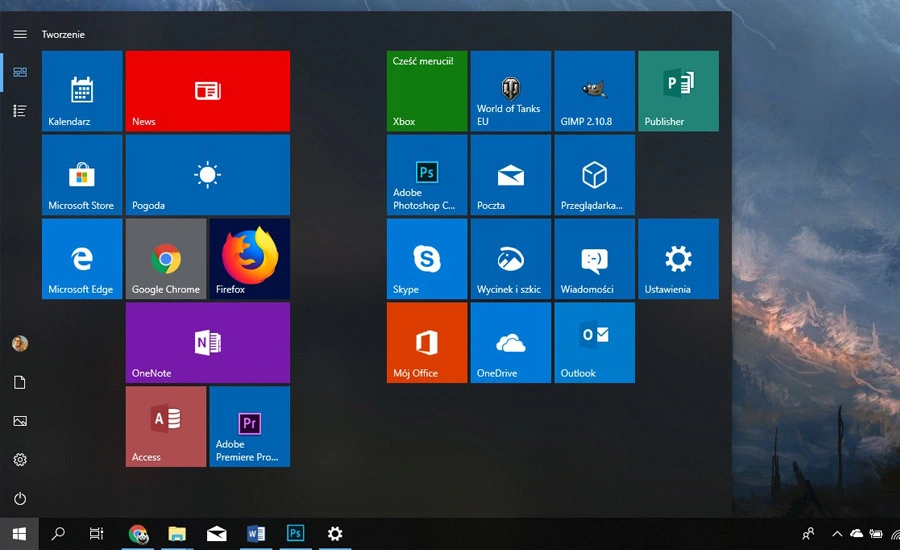Open the Ustawienia settings tile
900x550 pixels.
coord(678,259)
